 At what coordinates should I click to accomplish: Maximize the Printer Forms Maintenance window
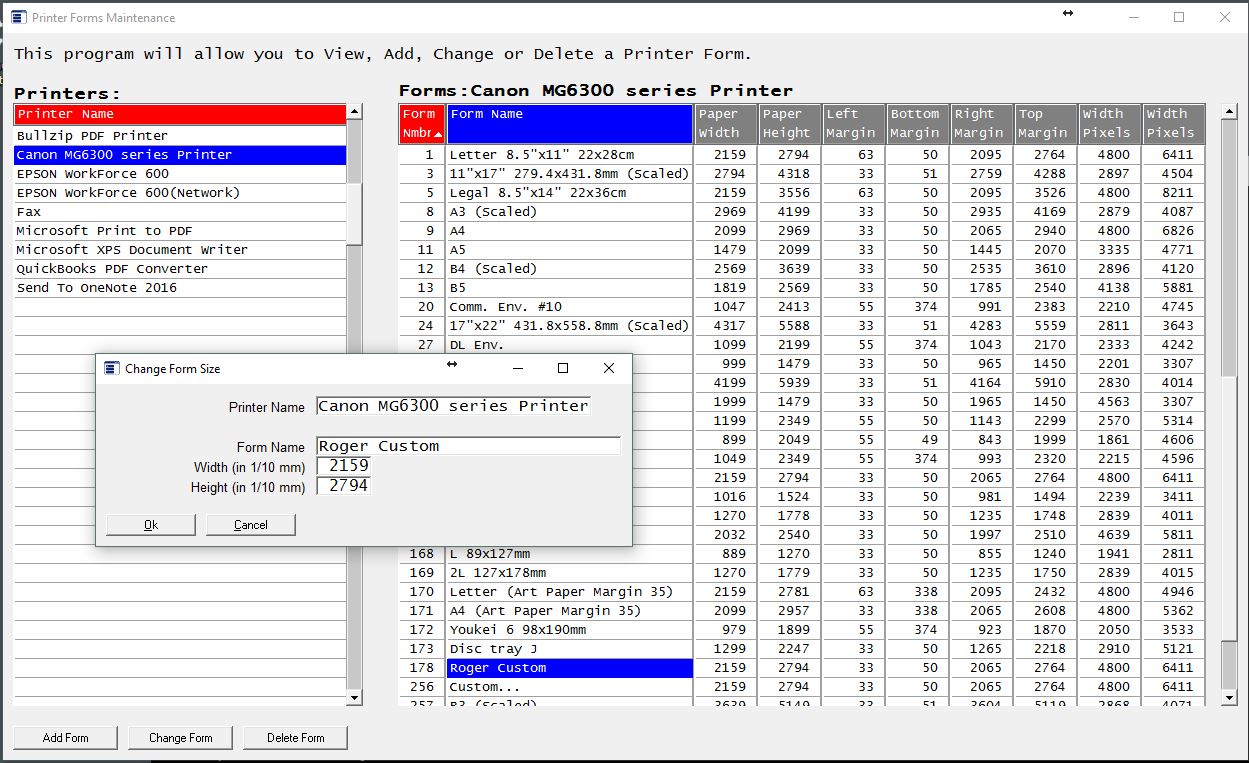click(1179, 17)
